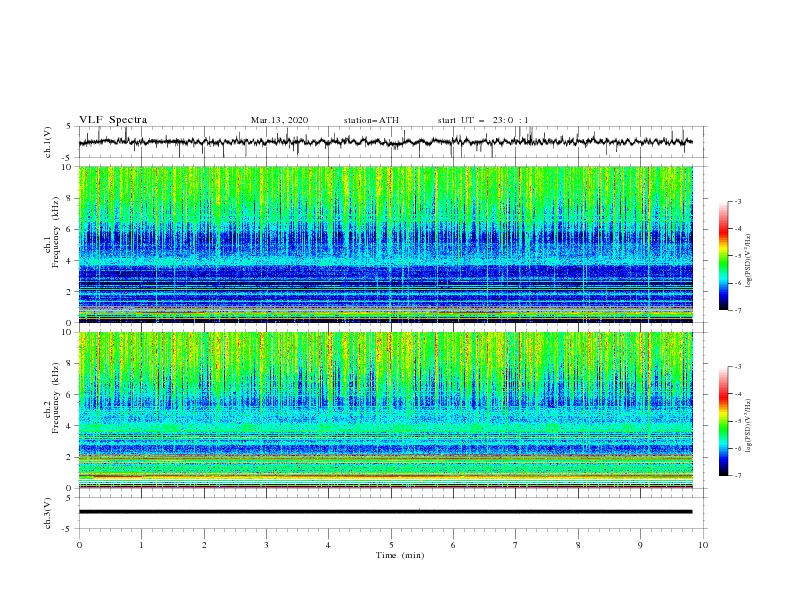Click the '5' tick on time axis
The height and width of the screenshot is (612, 792).
click(x=391, y=545)
